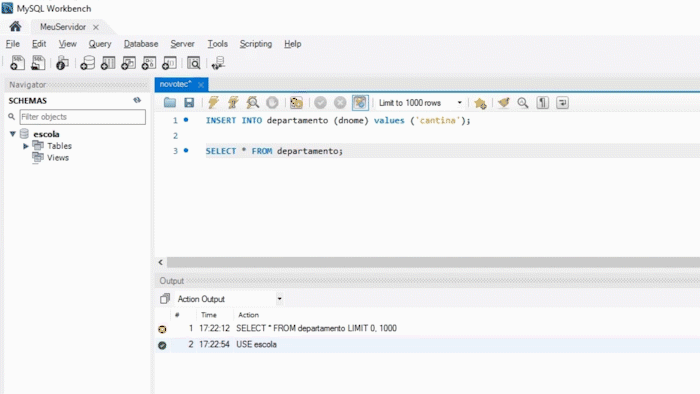Toggle invisible characters pilcrow icon
The image size is (700, 394).
click(x=542, y=103)
